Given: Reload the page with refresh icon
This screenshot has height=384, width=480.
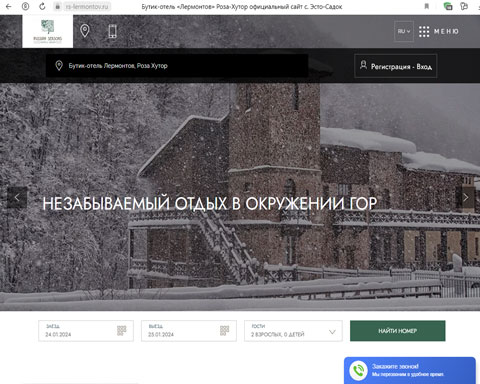Looking at the screenshot, I should pos(42,6).
